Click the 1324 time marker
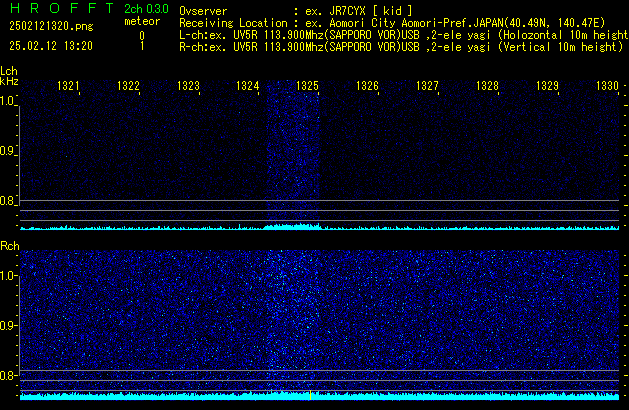Screen dimensions: 629x410 click(x=248, y=86)
